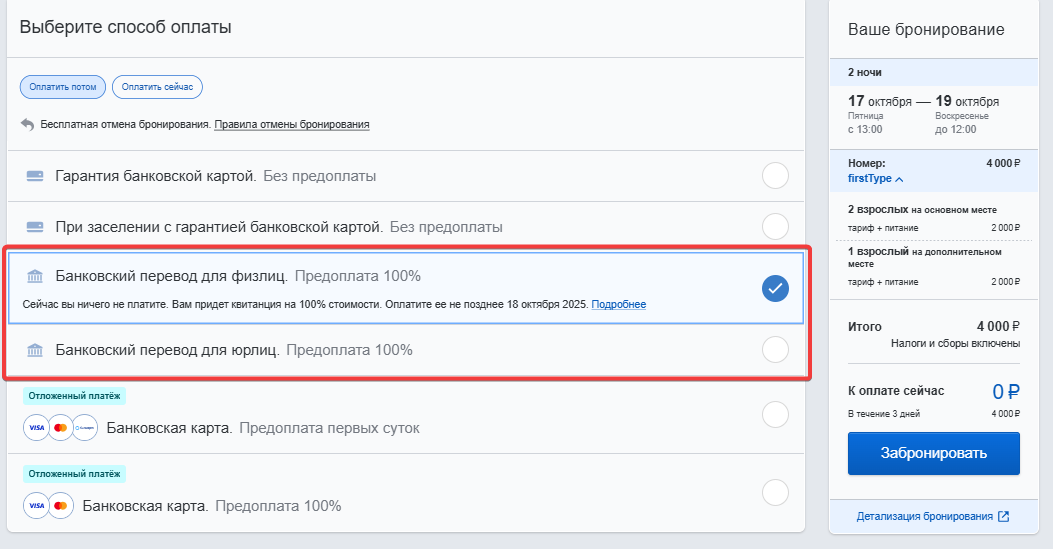Click the bank building icon for 'юрлиц' transfer
The image size is (1053, 549).
(35, 350)
